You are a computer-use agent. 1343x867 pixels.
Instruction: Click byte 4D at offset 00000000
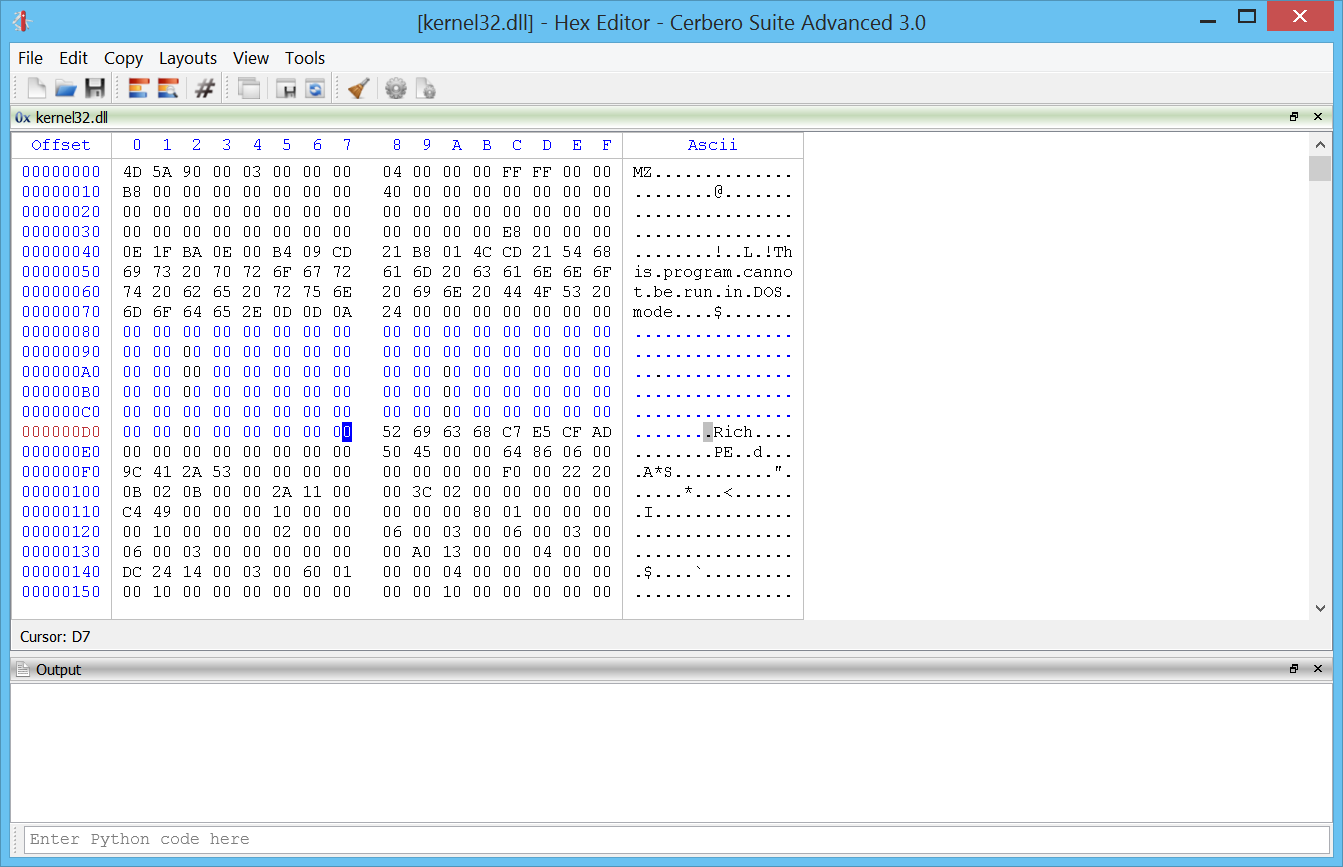click(x=132, y=172)
